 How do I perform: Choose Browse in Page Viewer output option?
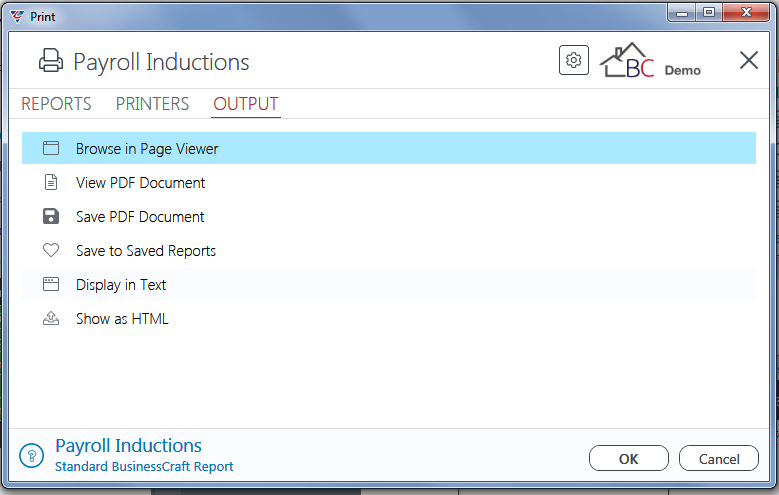389,148
